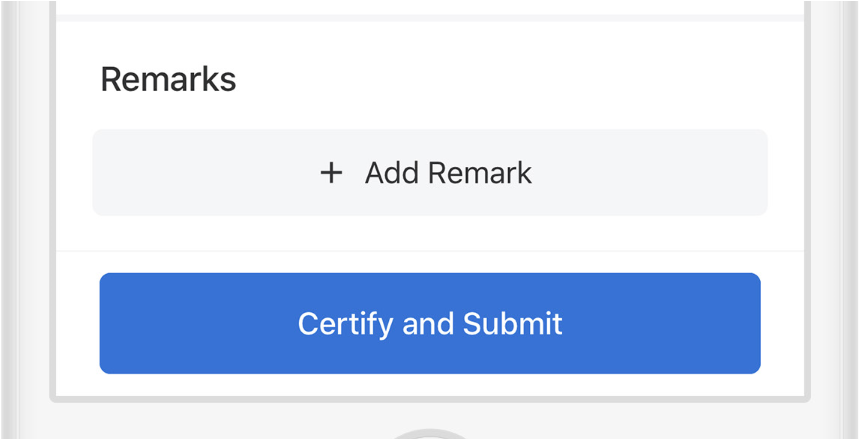Submit the form with the blue button
The width and height of the screenshot is (859, 439).
click(430, 324)
